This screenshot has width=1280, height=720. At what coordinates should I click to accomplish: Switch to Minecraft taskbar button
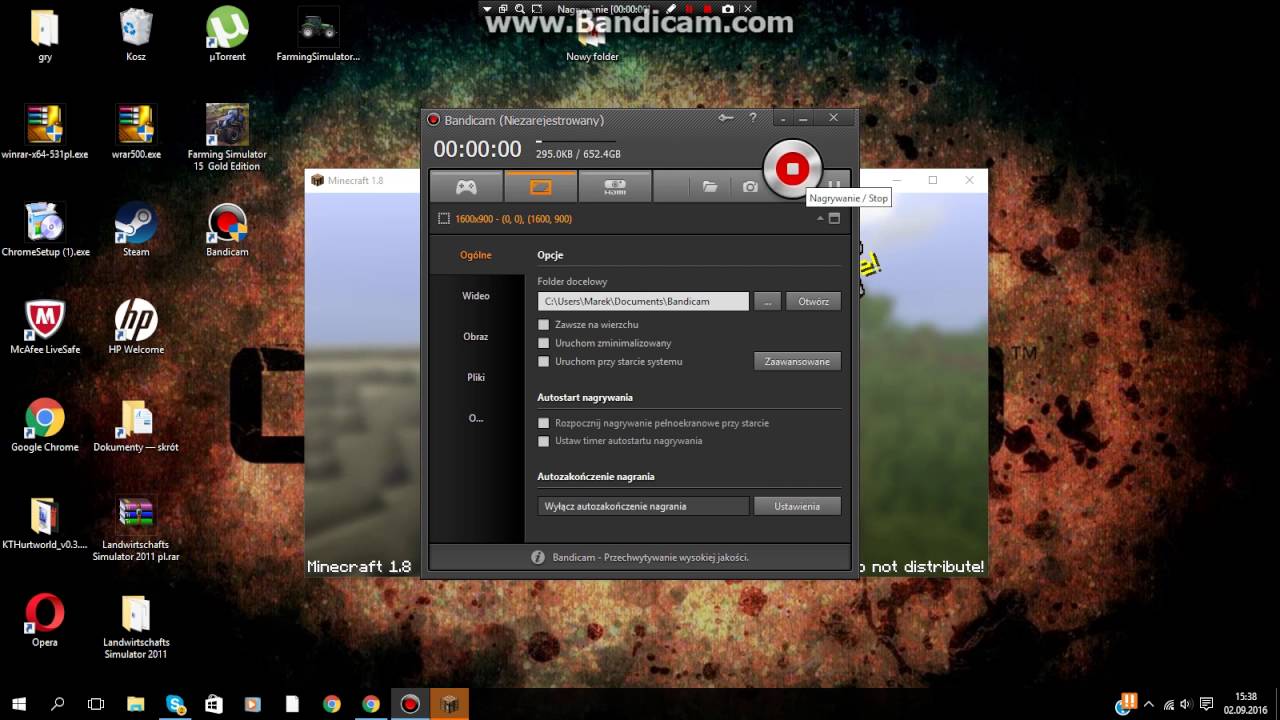(449, 704)
